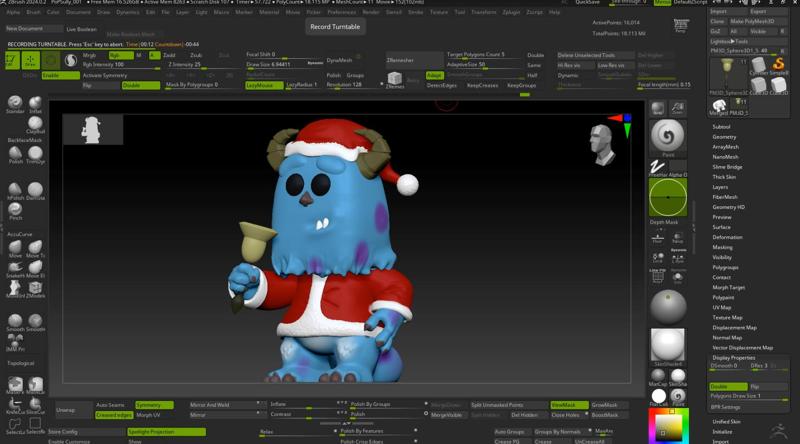800x444 pixels.
Task: Click Delete Unselected Tools button
Action: (594, 55)
